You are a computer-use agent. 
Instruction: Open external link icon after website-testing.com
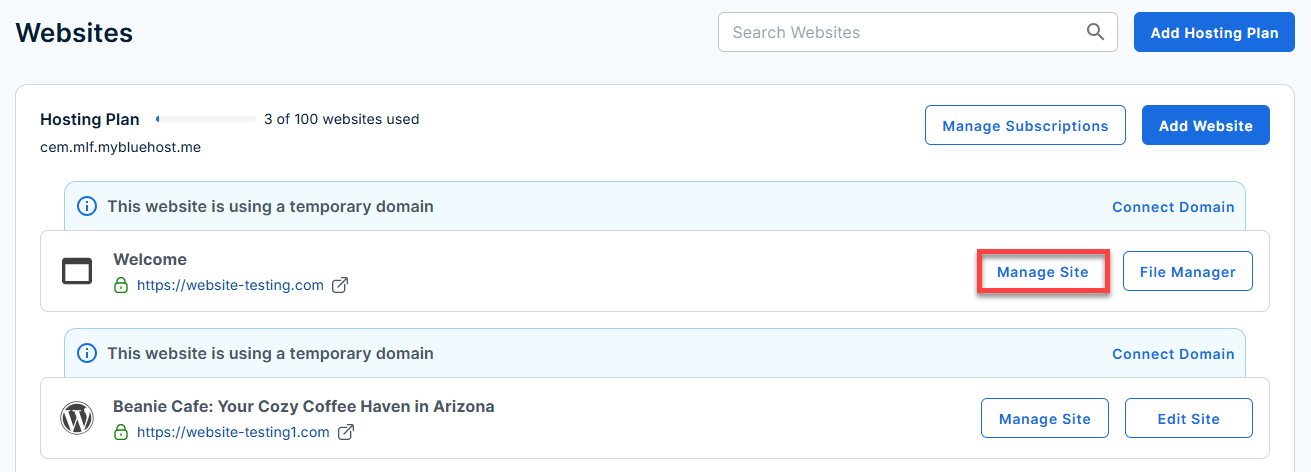click(x=340, y=285)
